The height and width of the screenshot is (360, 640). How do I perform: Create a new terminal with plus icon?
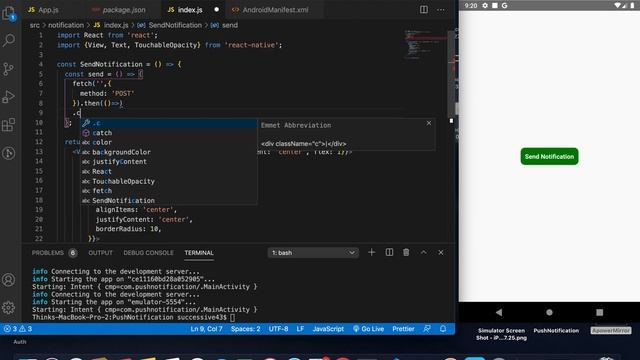[x=371, y=253]
